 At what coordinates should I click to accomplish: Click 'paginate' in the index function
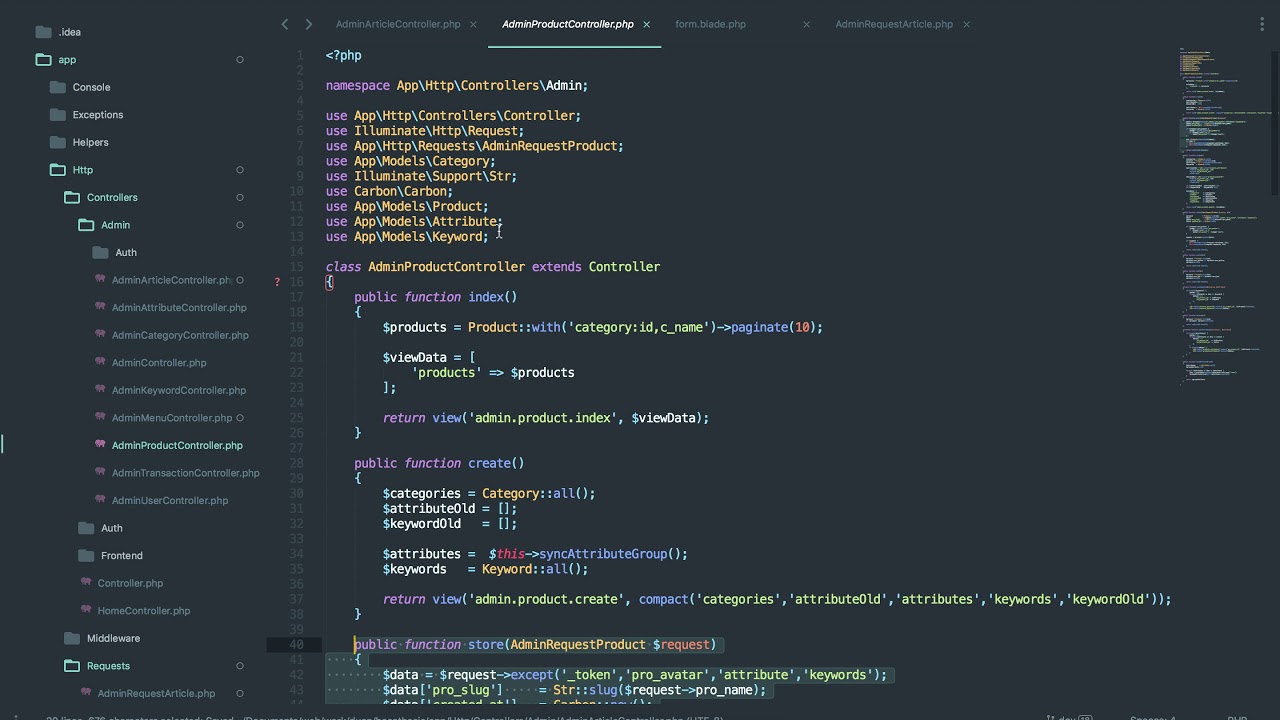[759, 327]
